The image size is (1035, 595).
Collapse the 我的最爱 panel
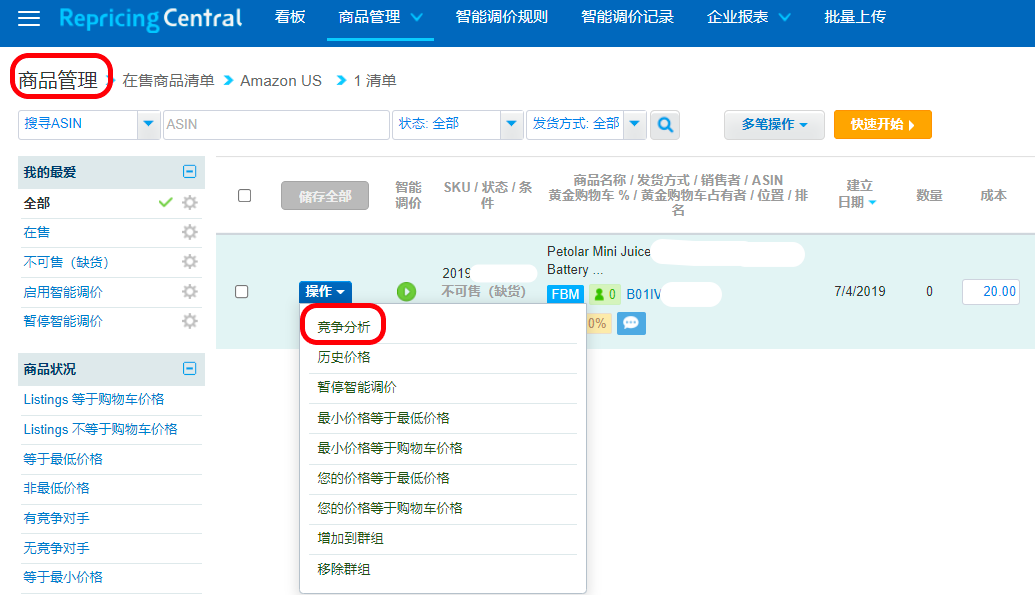pos(189,172)
